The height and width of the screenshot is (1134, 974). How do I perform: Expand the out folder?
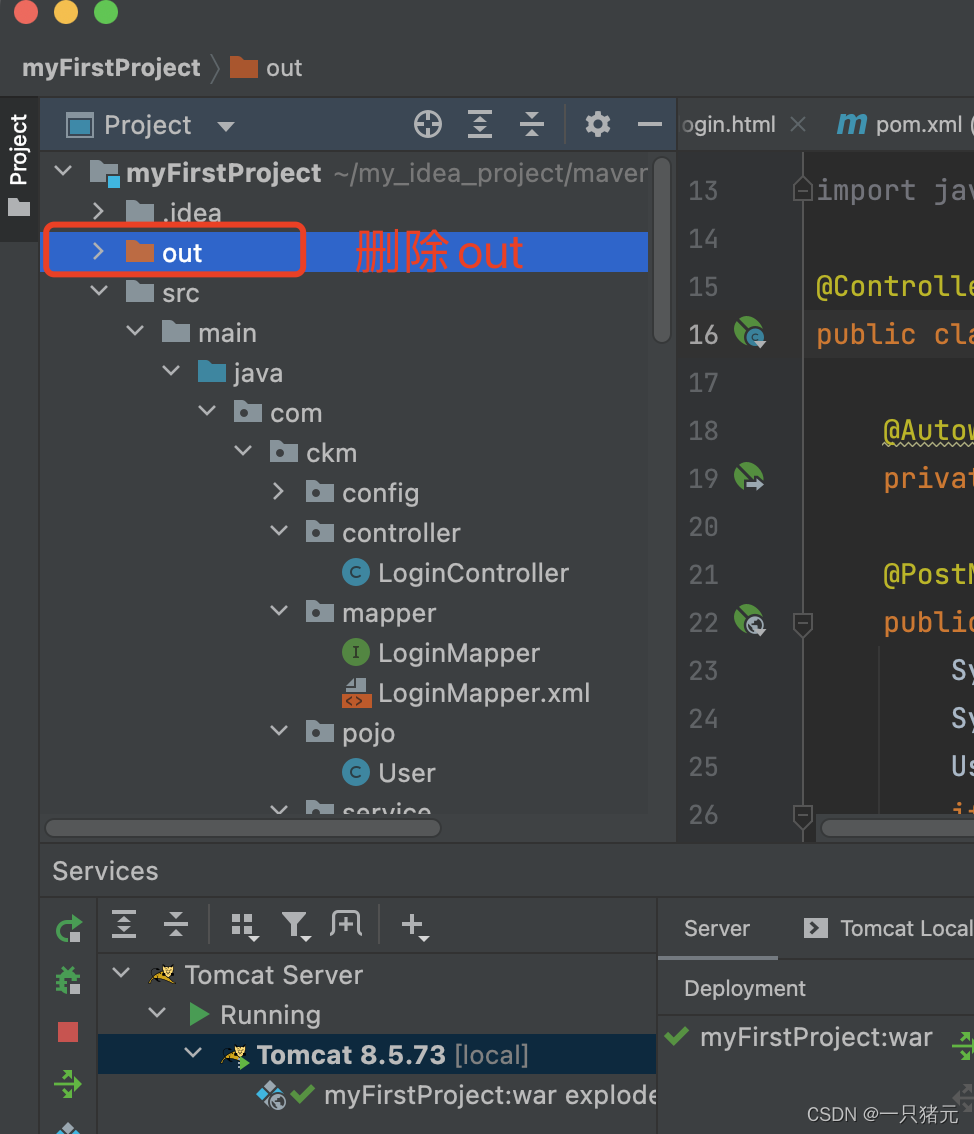[x=98, y=252]
